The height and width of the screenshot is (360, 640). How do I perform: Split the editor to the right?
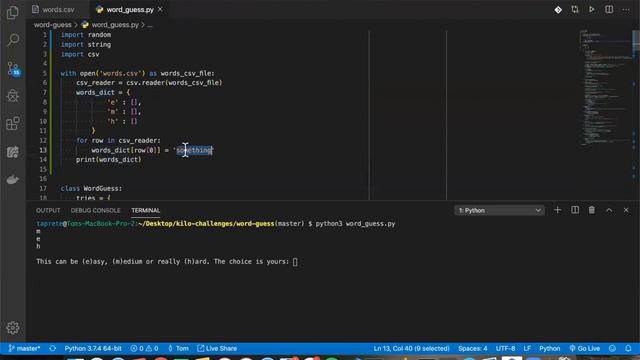[x=609, y=9]
